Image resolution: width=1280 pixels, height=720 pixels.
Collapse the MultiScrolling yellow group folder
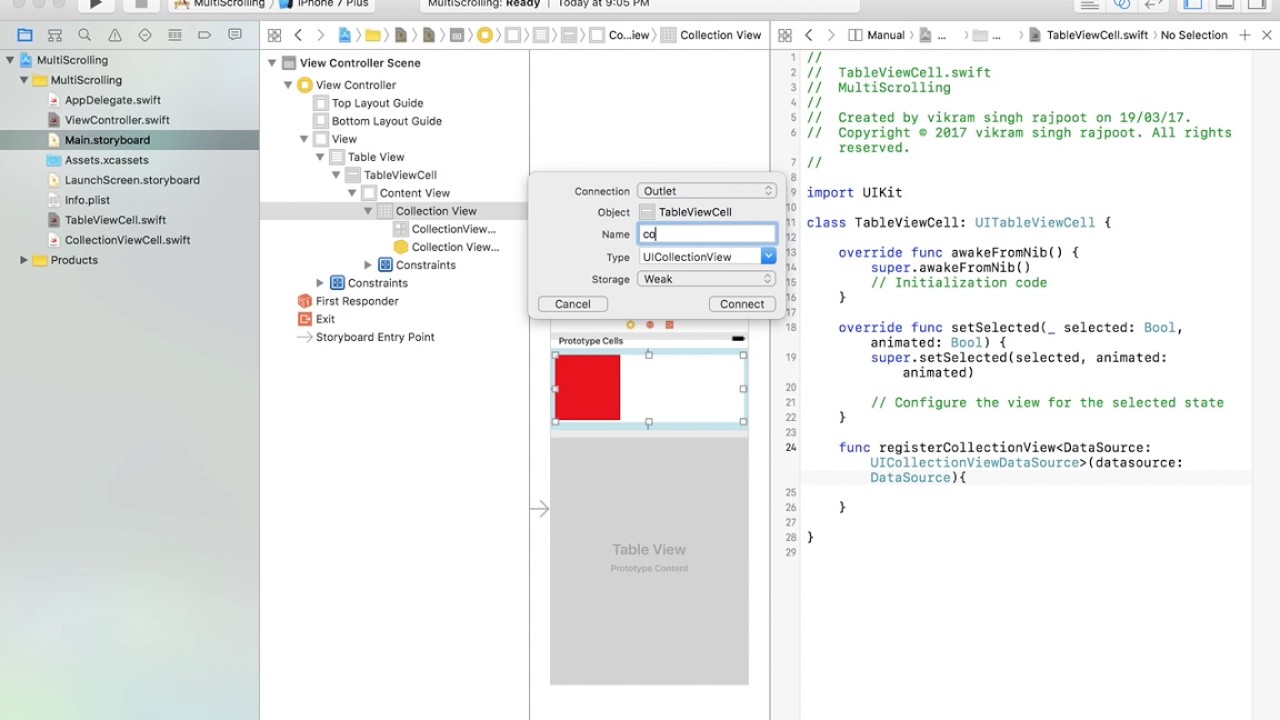pos(24,80)
